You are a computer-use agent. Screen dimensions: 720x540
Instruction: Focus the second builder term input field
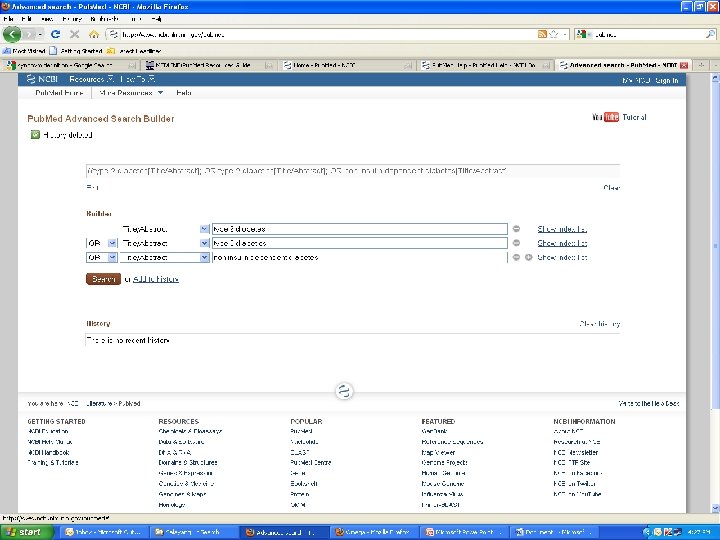360,243
